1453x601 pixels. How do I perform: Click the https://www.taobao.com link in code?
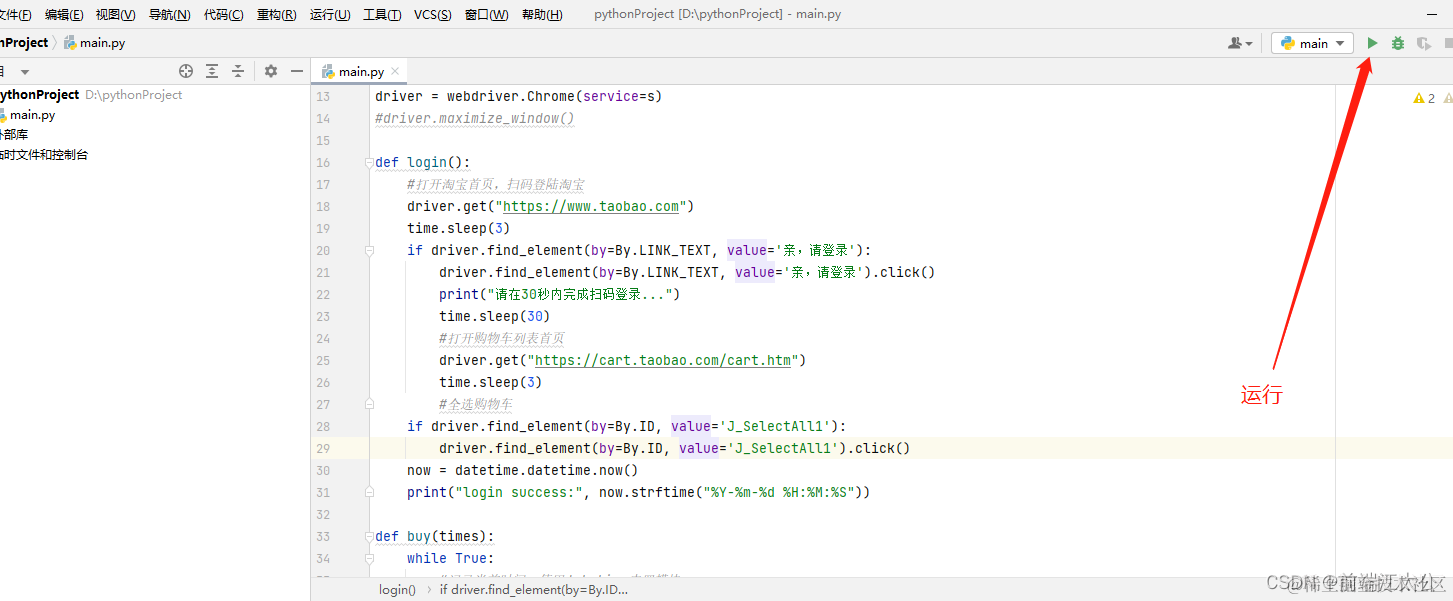(591, 207)
